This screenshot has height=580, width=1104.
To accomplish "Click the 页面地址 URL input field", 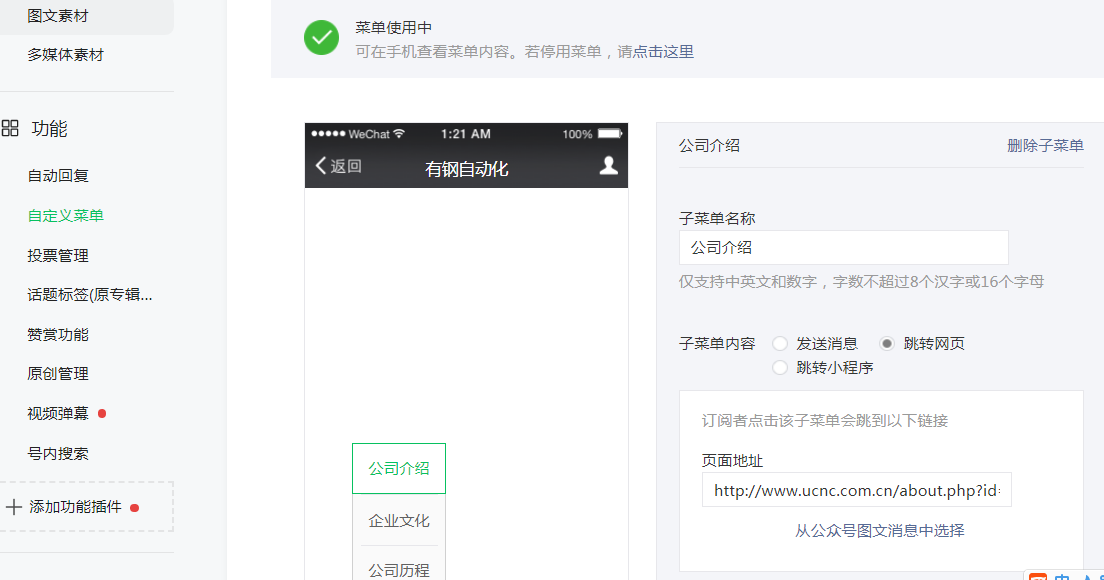I will 856,489.
